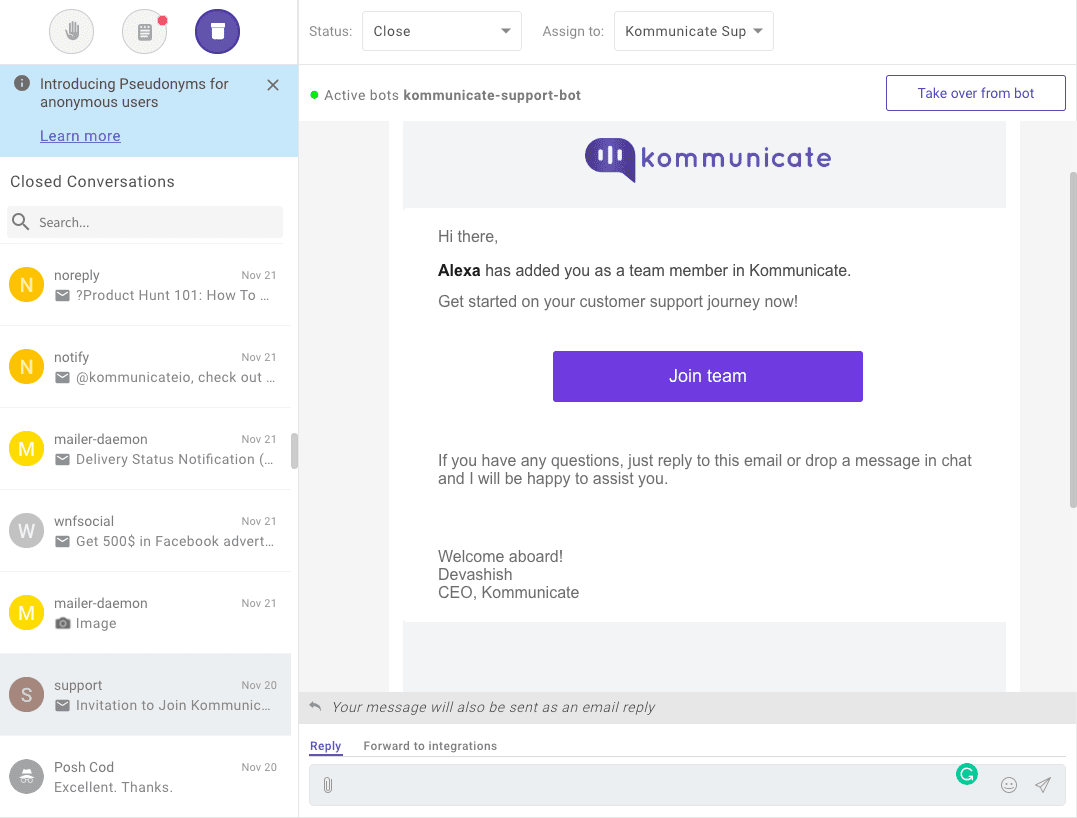Click the send message paper plane icon
Screen dimensions: 1077x818
pyautogui.click(x=1043, y=785)
